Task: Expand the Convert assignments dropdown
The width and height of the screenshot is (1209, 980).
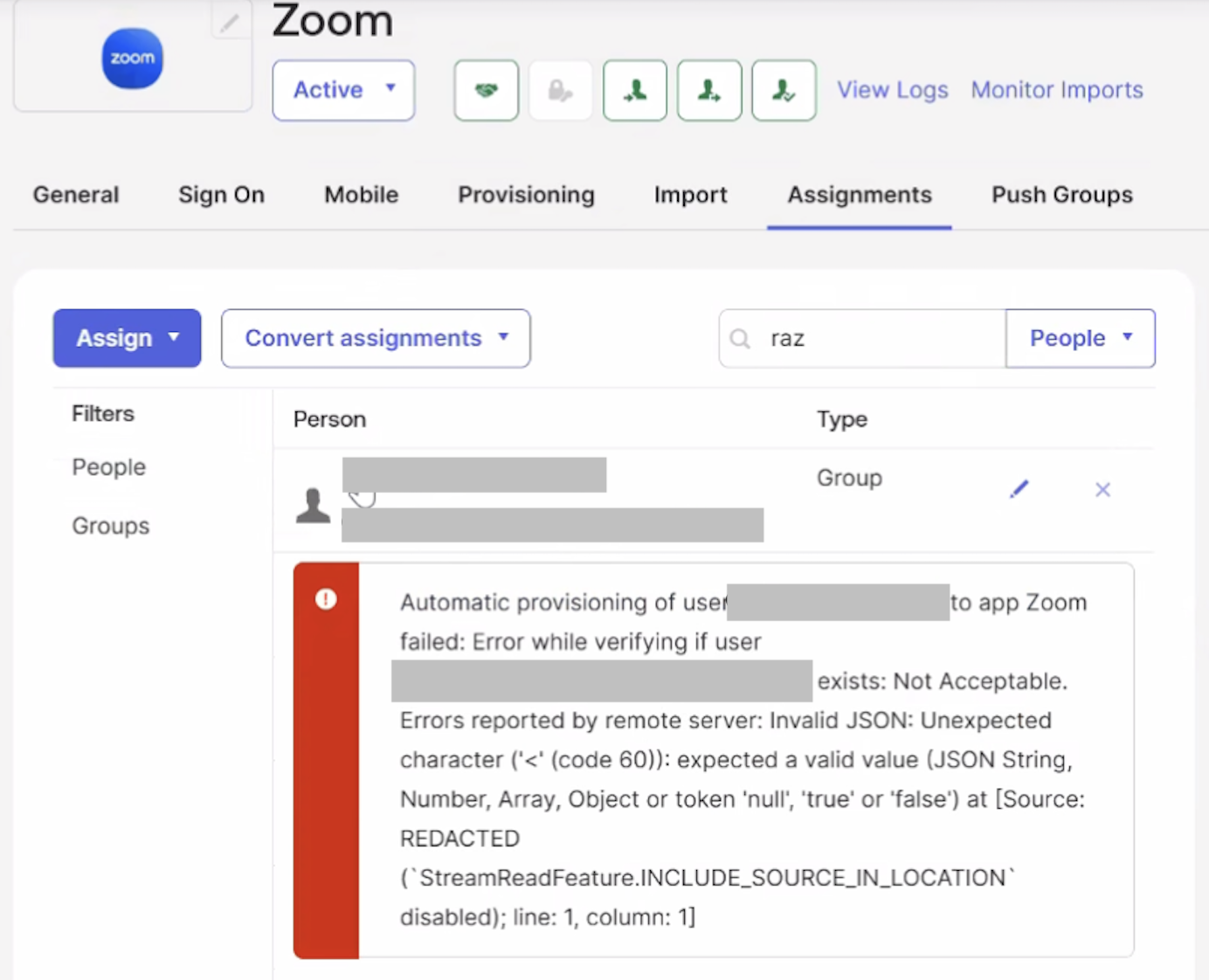Action: 376,338
